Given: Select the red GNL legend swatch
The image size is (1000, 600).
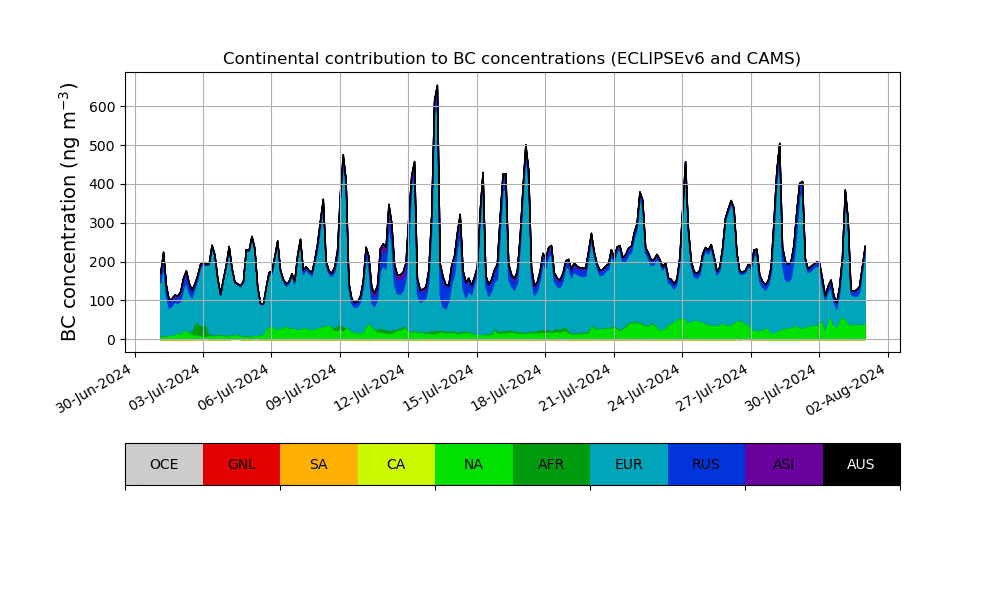Looking at the screenshot, I should click(241, 464).
